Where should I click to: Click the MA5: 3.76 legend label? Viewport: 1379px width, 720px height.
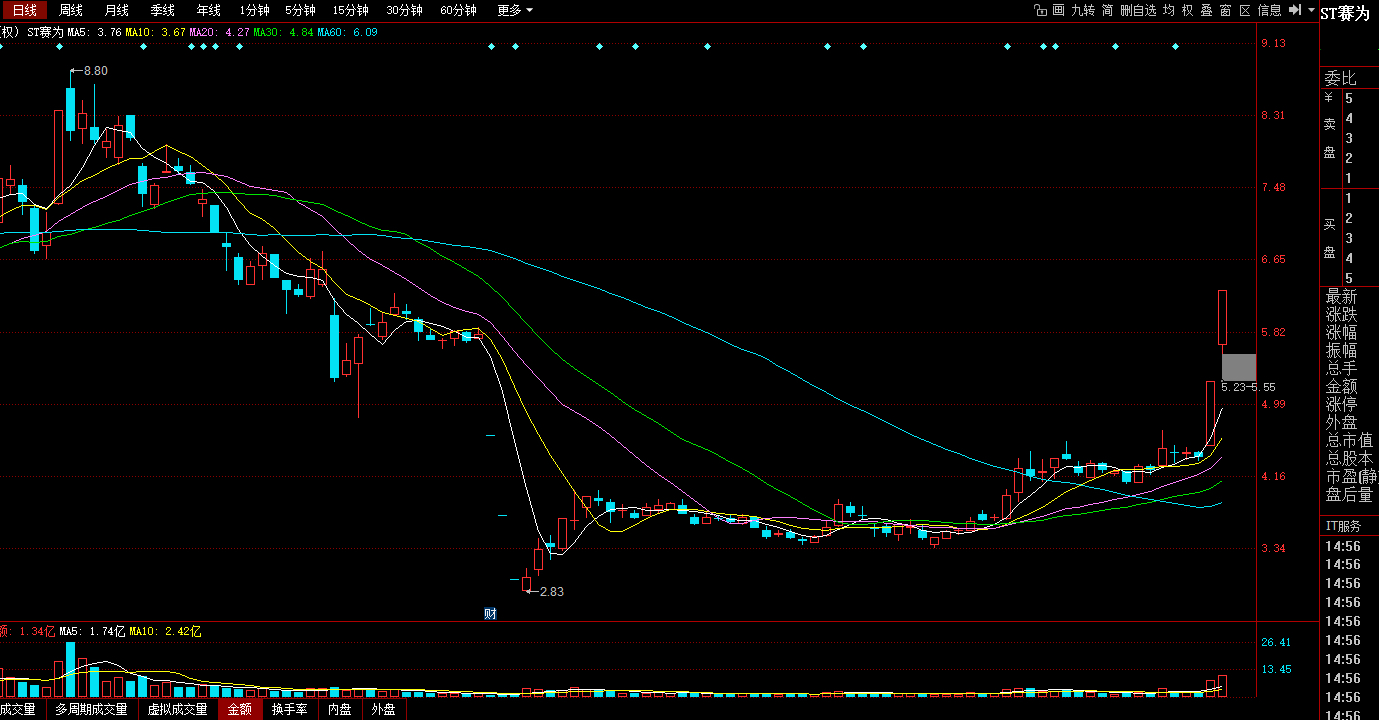coord(95,32)
